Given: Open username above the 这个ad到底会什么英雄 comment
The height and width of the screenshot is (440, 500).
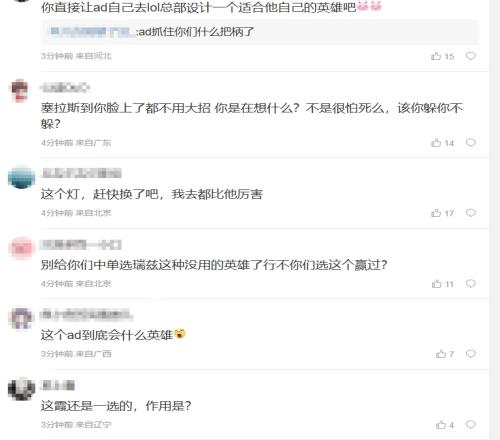Looking at the screenshot, I should (x=86, y=315).
